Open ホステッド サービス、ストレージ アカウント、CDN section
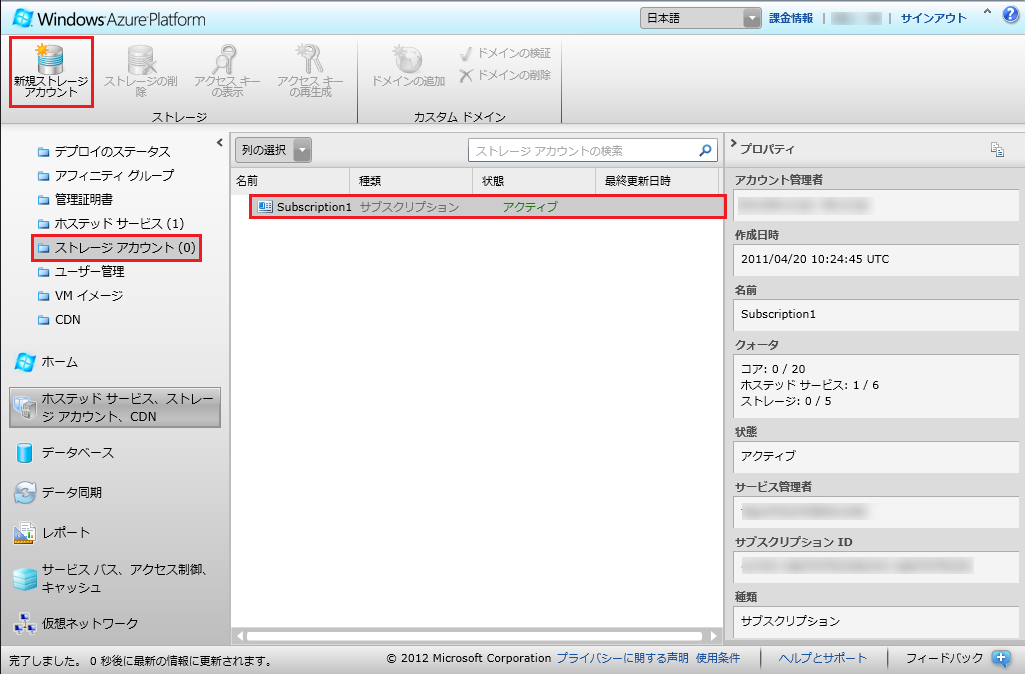Screen dimensions: 1025x674 (x=115, y=407)
